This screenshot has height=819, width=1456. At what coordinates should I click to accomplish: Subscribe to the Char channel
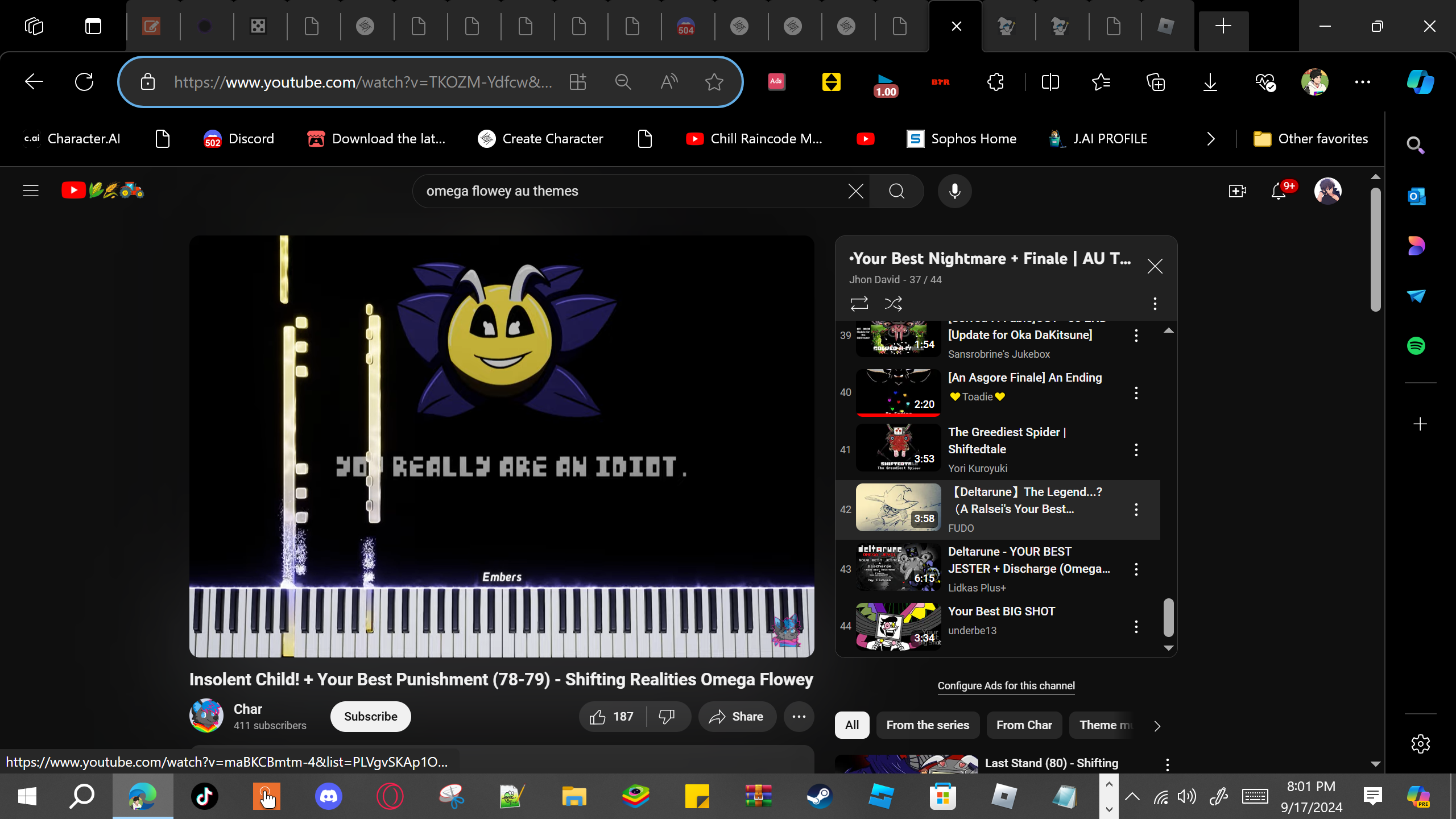coord(370,717)
